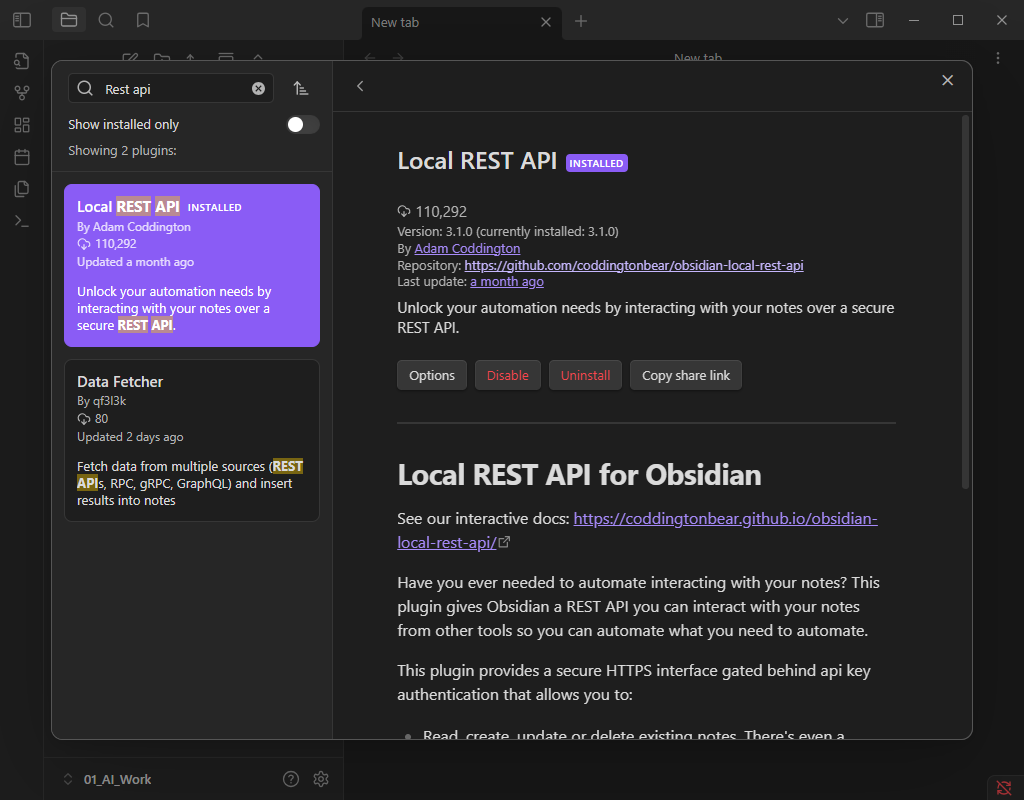The width and height of the screenshot is (1024, 800).
Task: Open the file explorer folder icon
Action: (x=69, y=20)
